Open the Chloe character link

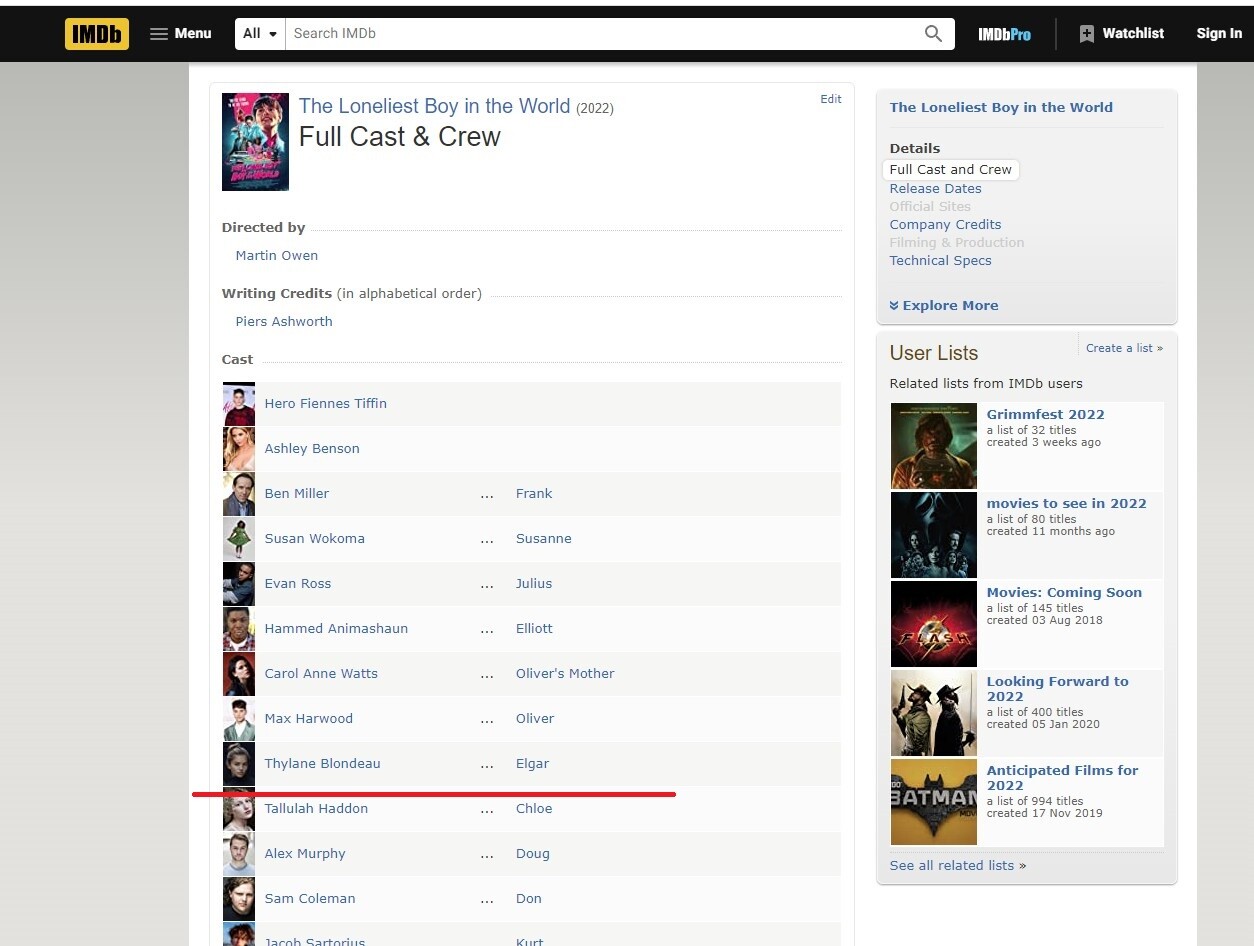point(534,808)
